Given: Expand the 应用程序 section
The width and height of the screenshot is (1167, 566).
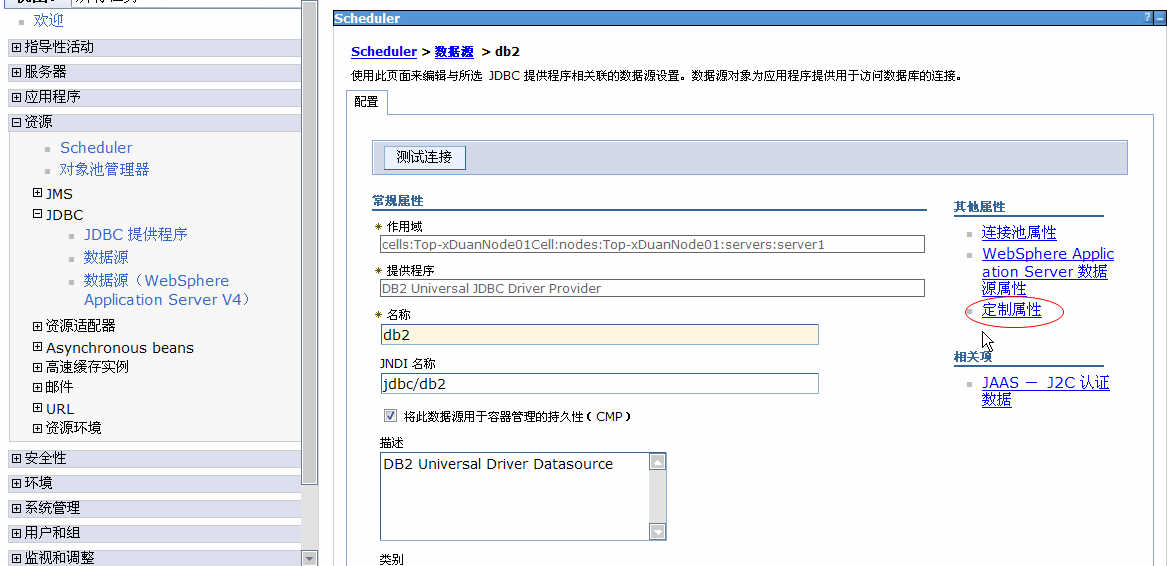Looking at the screenshot, I should 16,97.
